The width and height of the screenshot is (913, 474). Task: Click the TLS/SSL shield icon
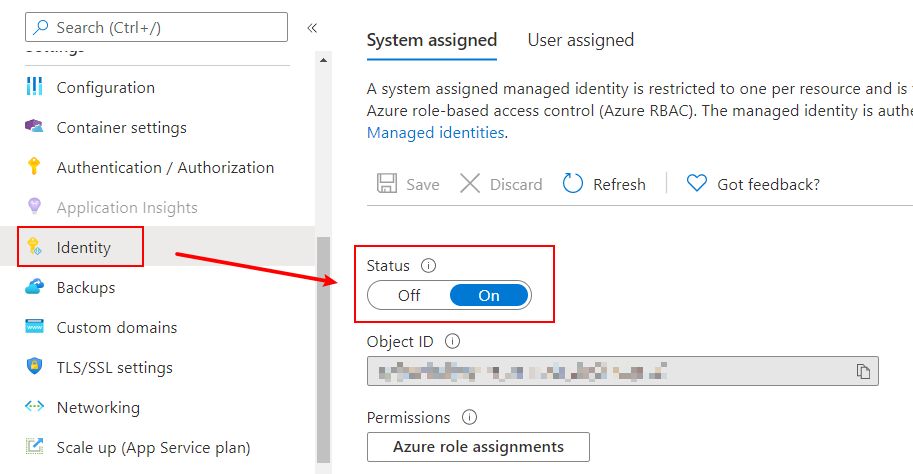click(x=34, y=366)
